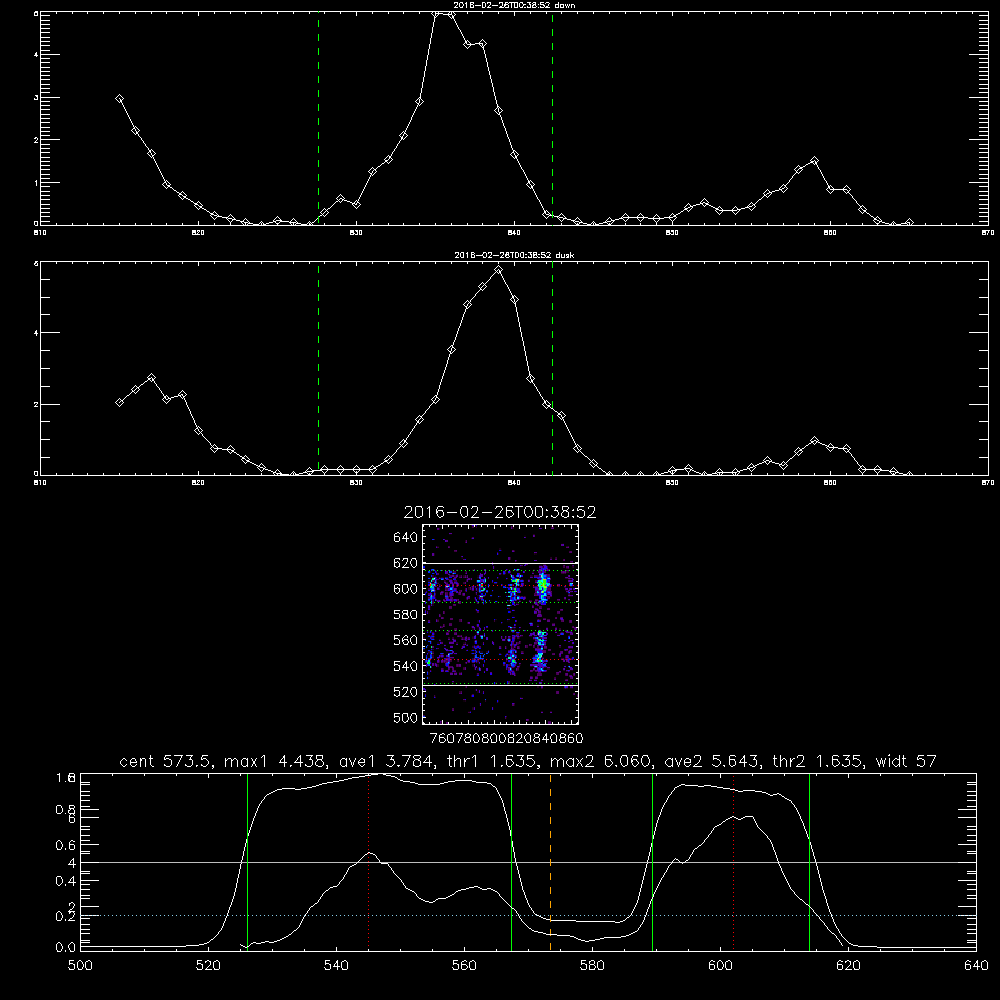Viewport: 1000px width, 1000px height.
Task: Click the '2016-02-26T00:38:52 dusk' plot title
Action: (514, 255)
